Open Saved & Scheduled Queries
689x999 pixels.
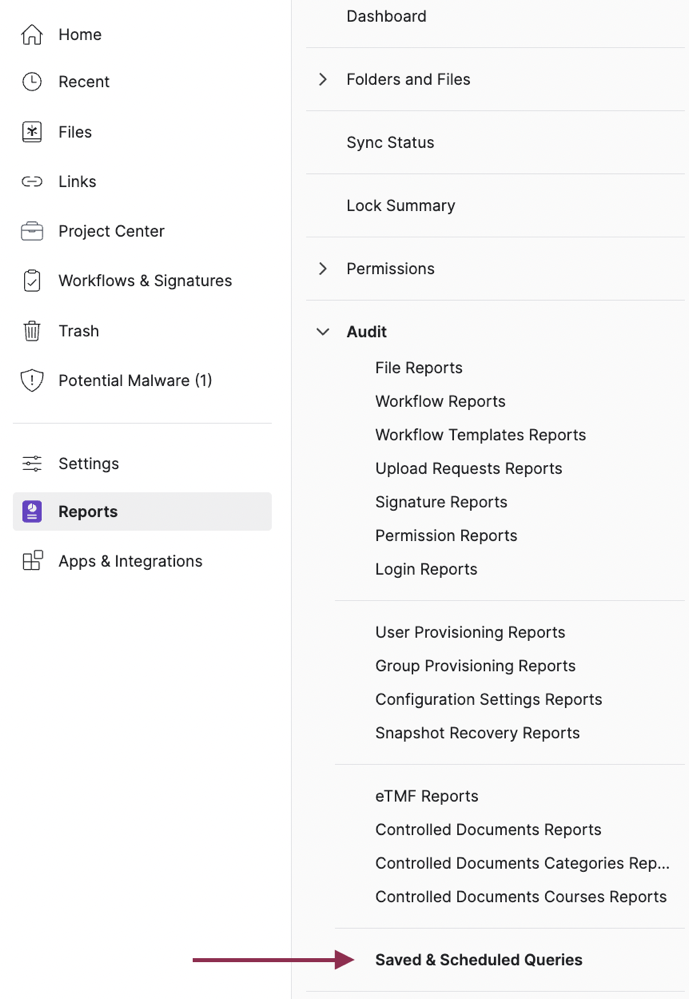(478, 960)
